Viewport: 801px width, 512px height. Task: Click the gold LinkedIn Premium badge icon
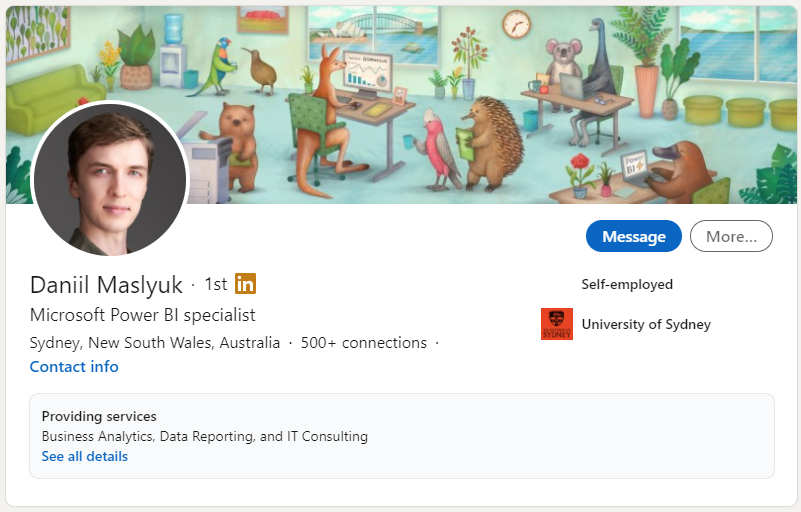coord(245,284)
